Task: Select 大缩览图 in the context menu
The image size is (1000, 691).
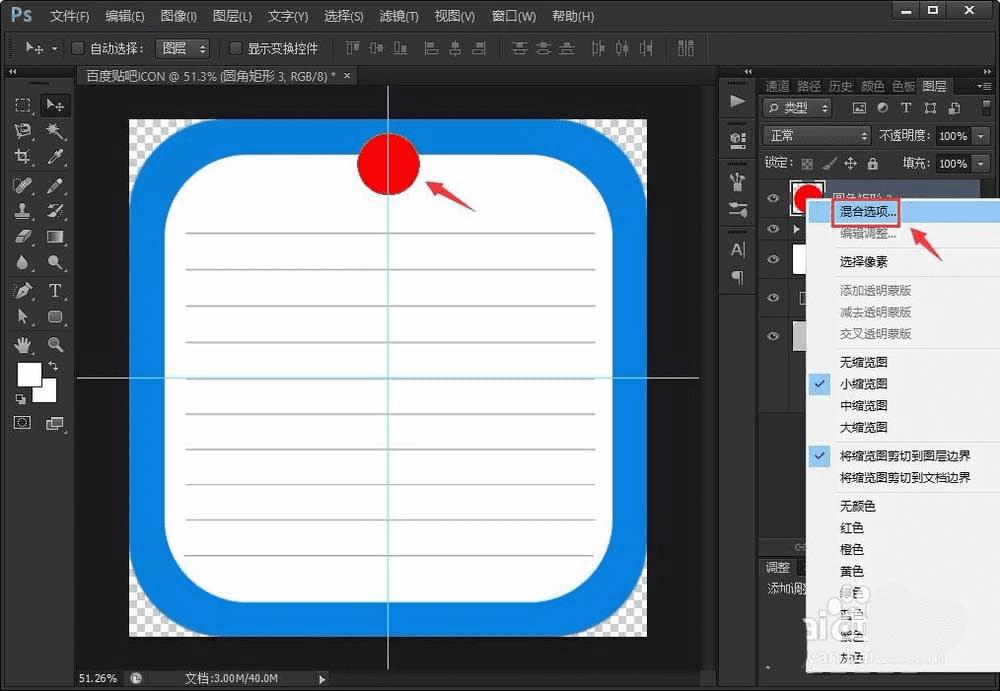Action: pyautogui.click(x=863, y=428)
